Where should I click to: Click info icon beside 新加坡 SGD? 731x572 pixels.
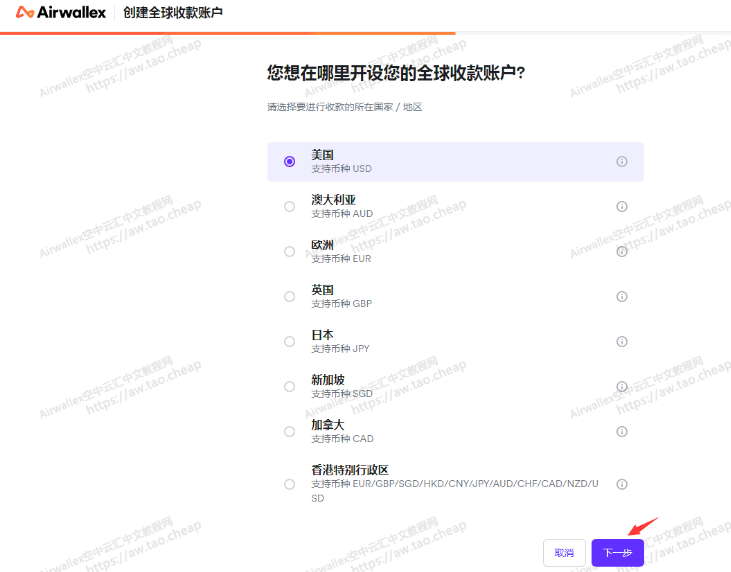pyautogui.click(x=622, y=387)
